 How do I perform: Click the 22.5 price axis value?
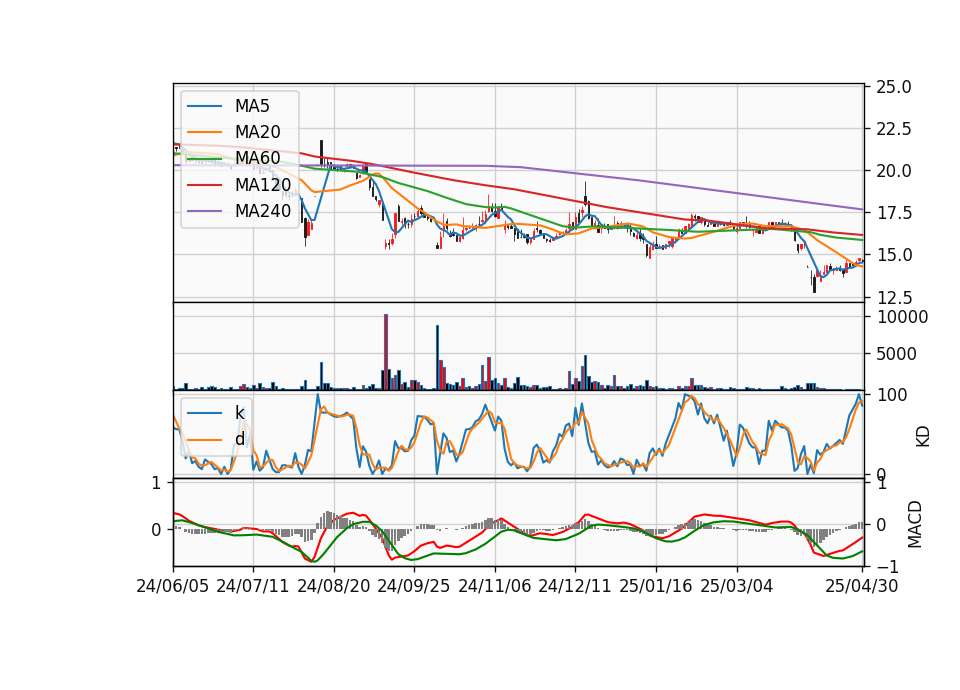coord(894,129)
